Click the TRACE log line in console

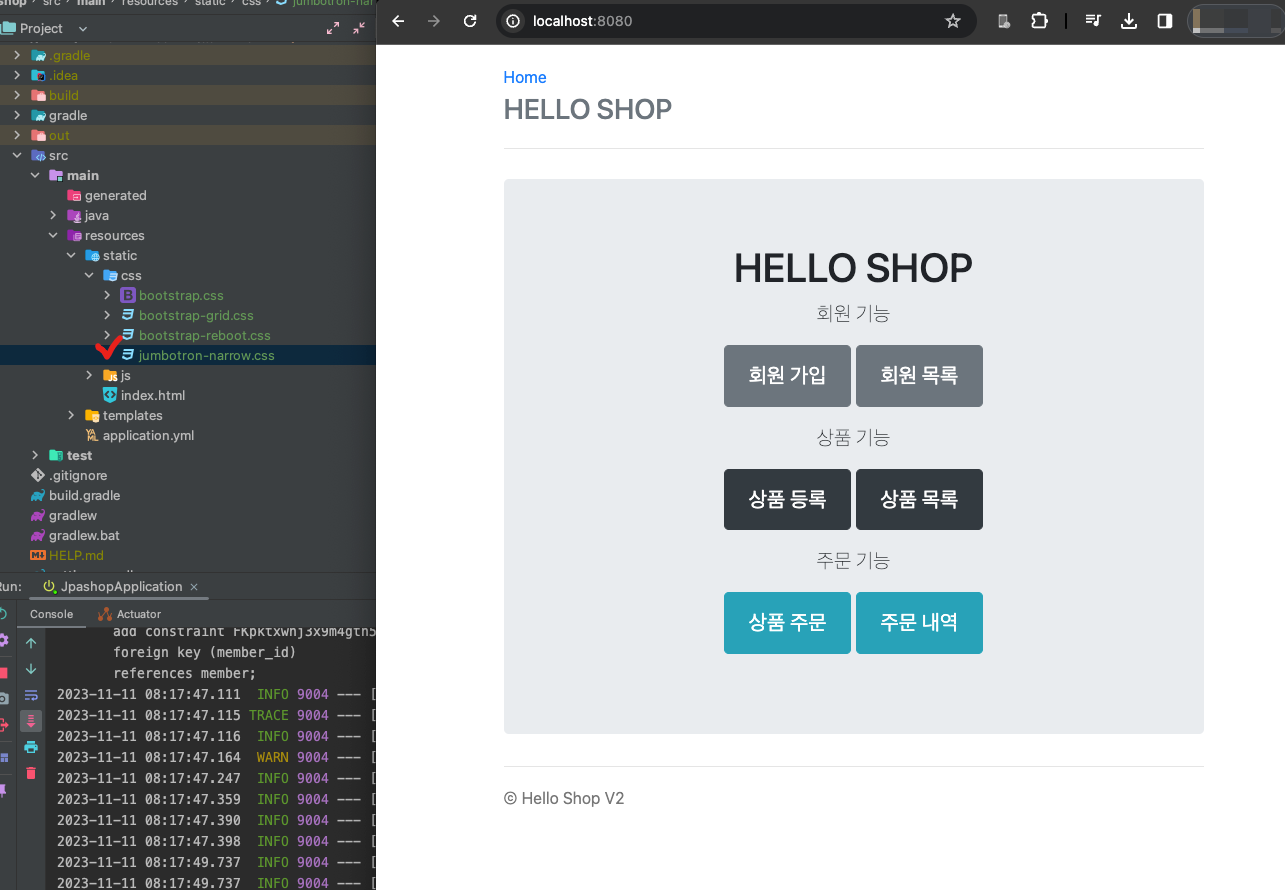tap(216, 715)
